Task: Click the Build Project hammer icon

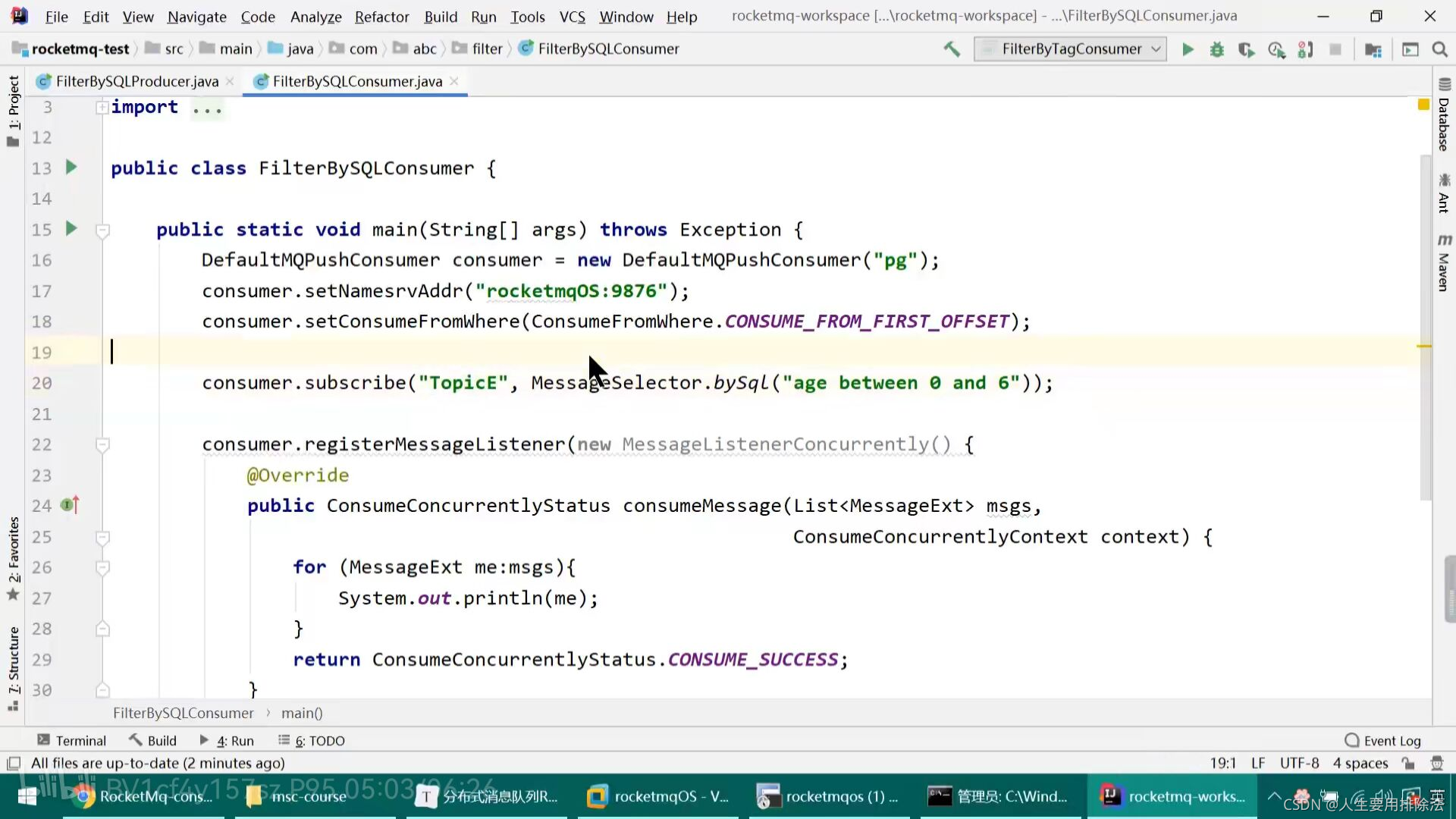Action: tap(952, 49)
